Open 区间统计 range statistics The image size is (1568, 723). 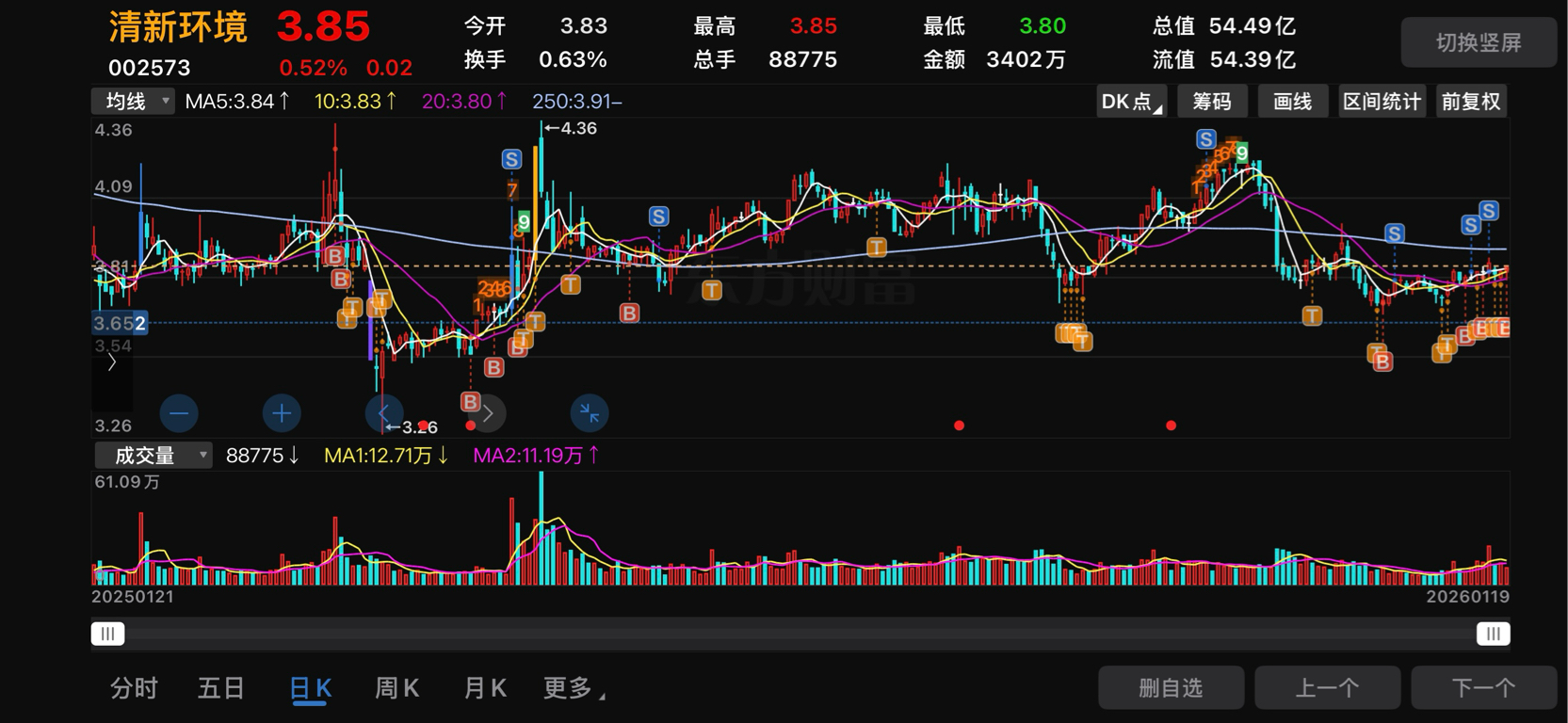click(x=1382, y=102)
